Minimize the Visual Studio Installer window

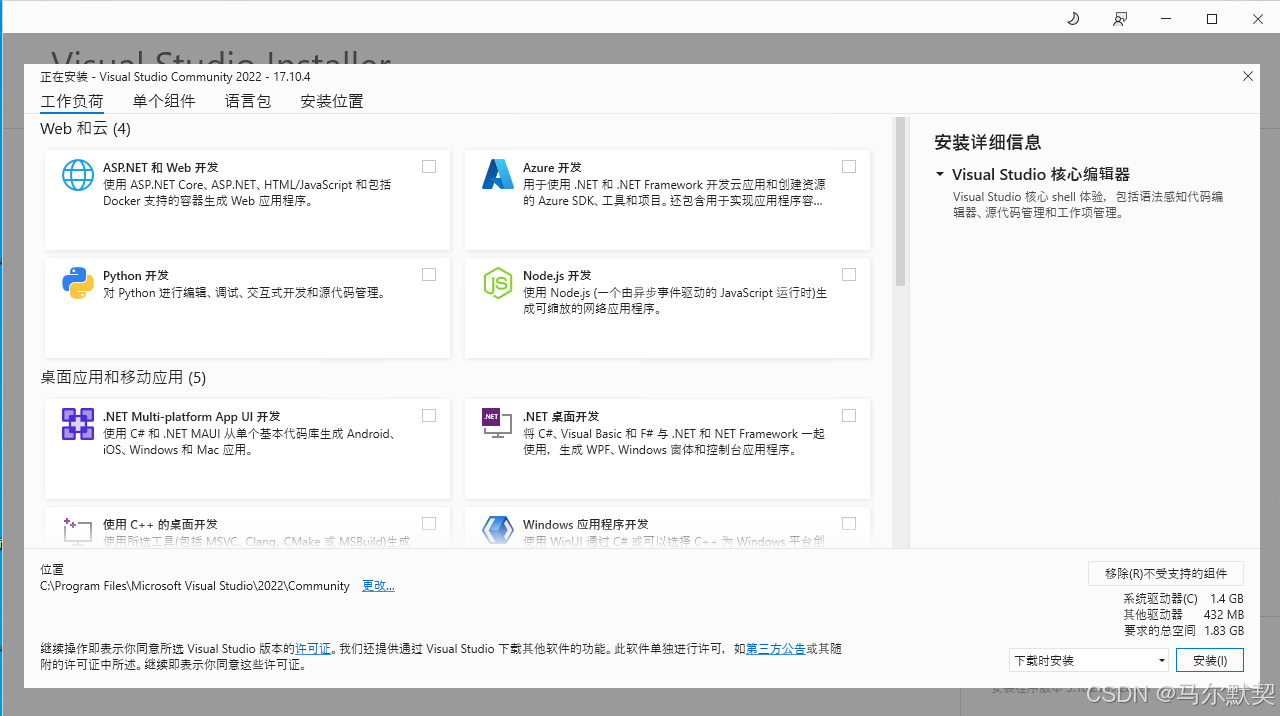[x=1166, y=19]
